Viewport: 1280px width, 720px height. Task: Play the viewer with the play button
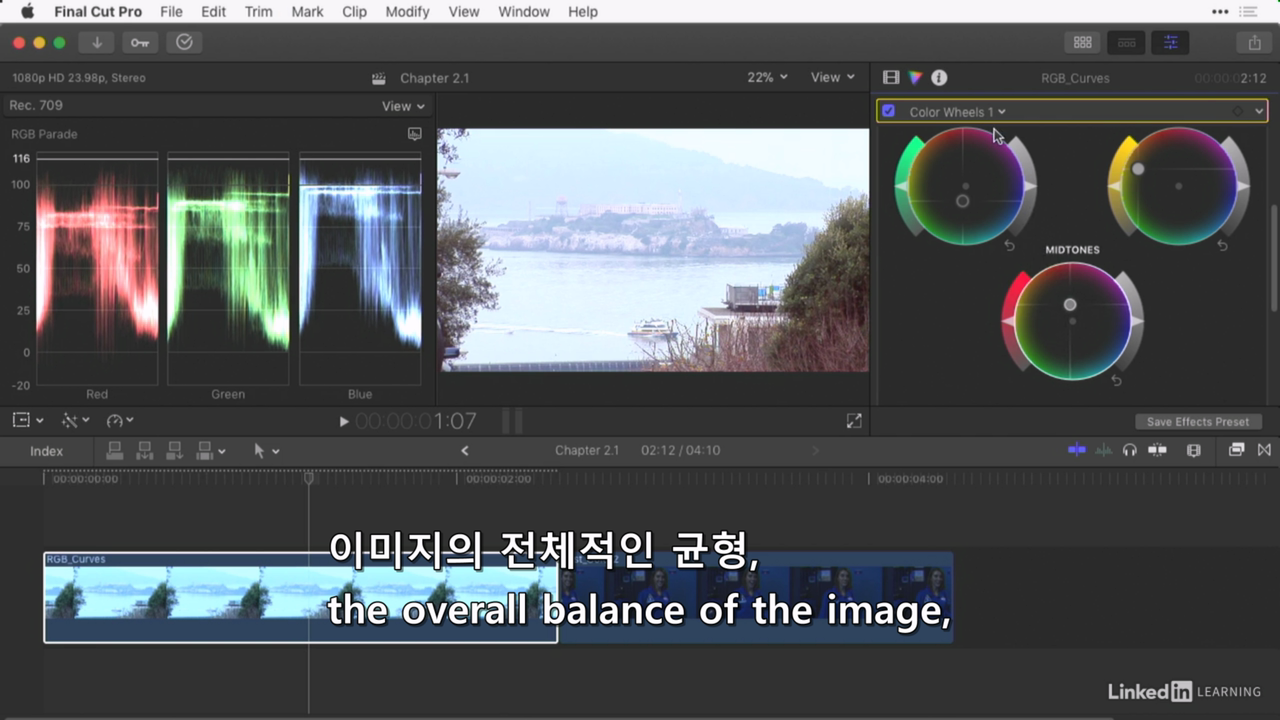(344, 422)
